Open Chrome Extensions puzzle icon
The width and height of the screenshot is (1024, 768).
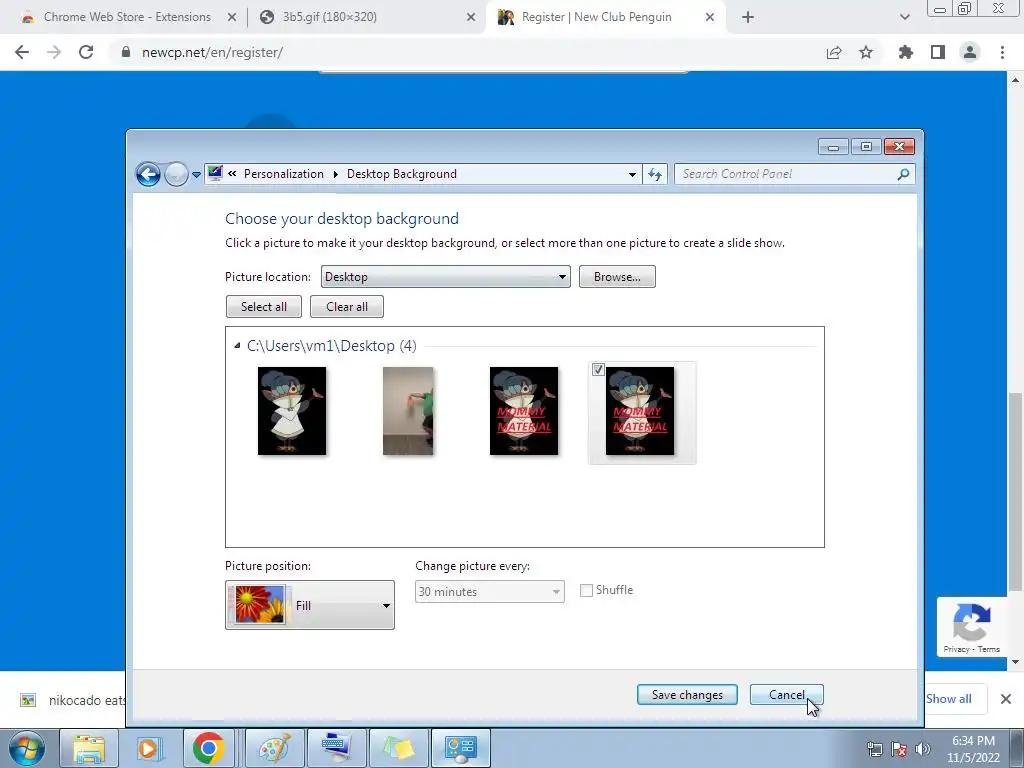tap(906, 52)
